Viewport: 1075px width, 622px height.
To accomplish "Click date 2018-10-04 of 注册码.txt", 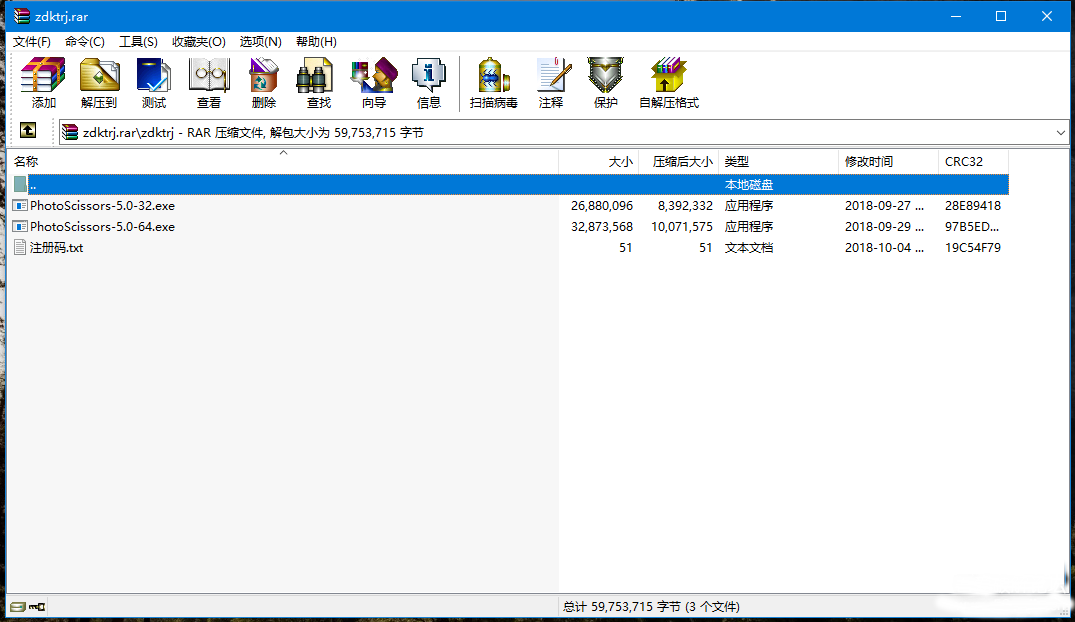I will [x=884, y=248].
